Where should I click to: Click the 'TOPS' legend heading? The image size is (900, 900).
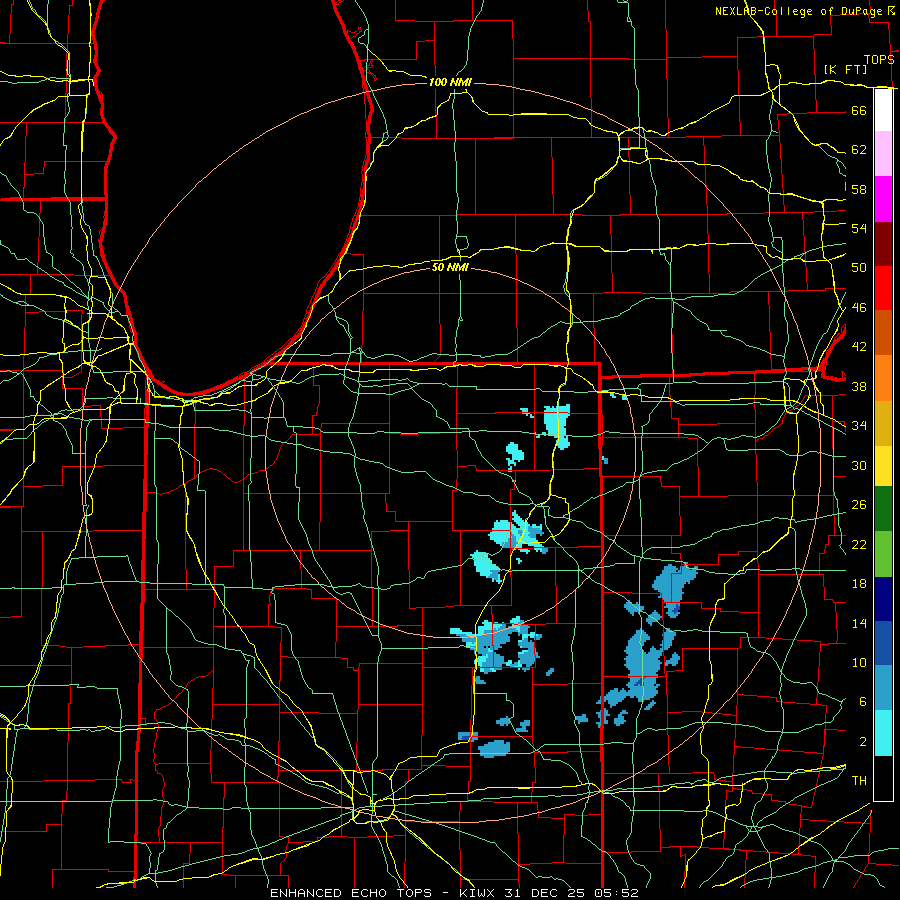click(x=879, y=59)
